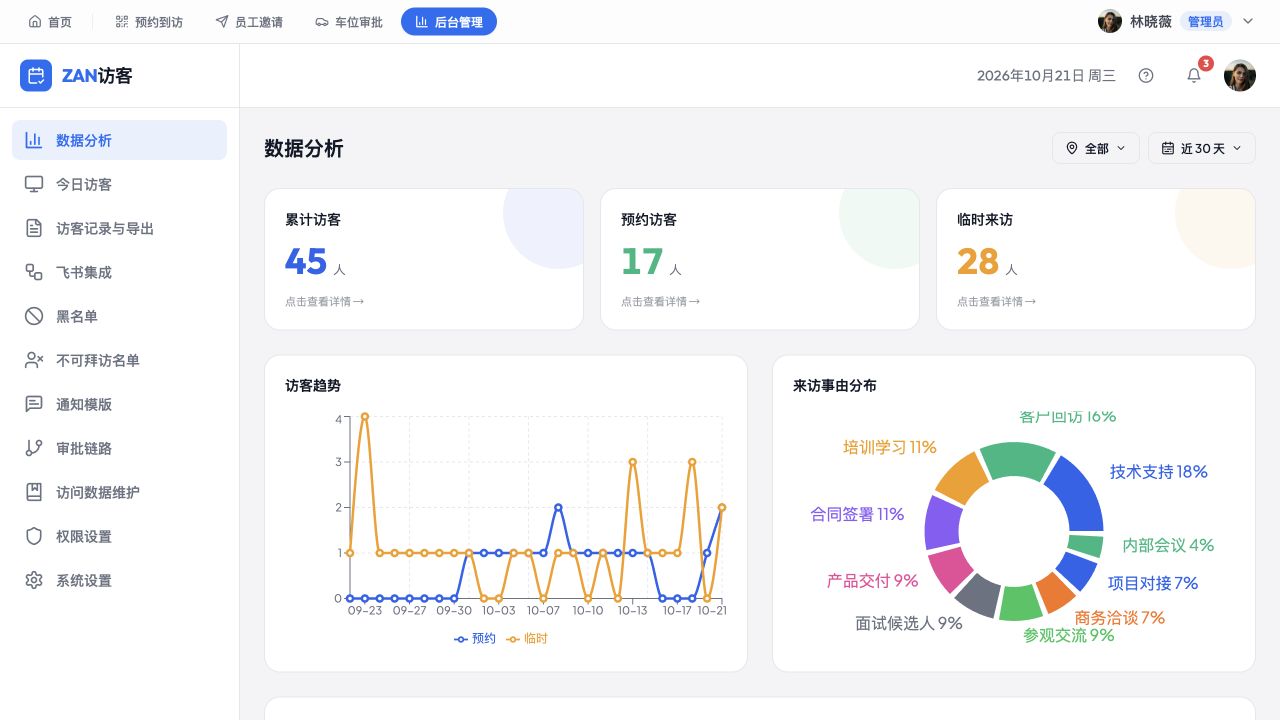Click the 系统设置 gear icon

34,580
